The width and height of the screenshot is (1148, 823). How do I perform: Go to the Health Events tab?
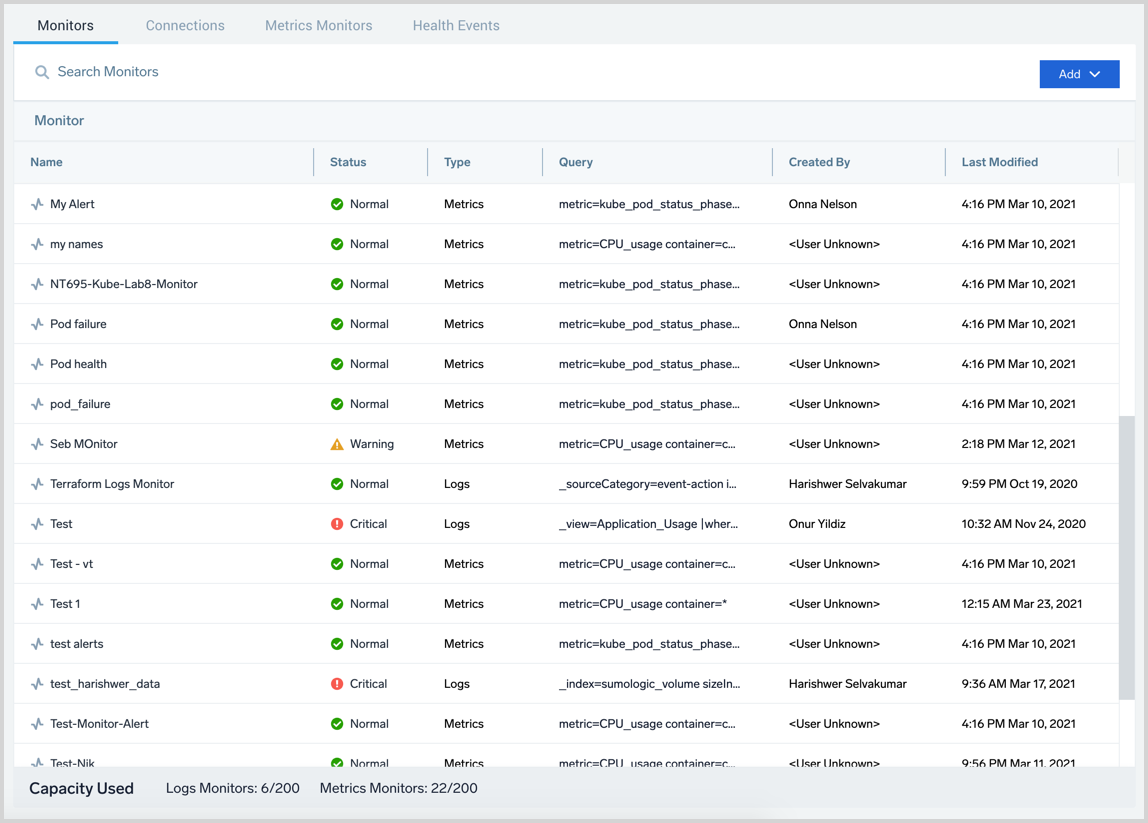tap(456, 26)
